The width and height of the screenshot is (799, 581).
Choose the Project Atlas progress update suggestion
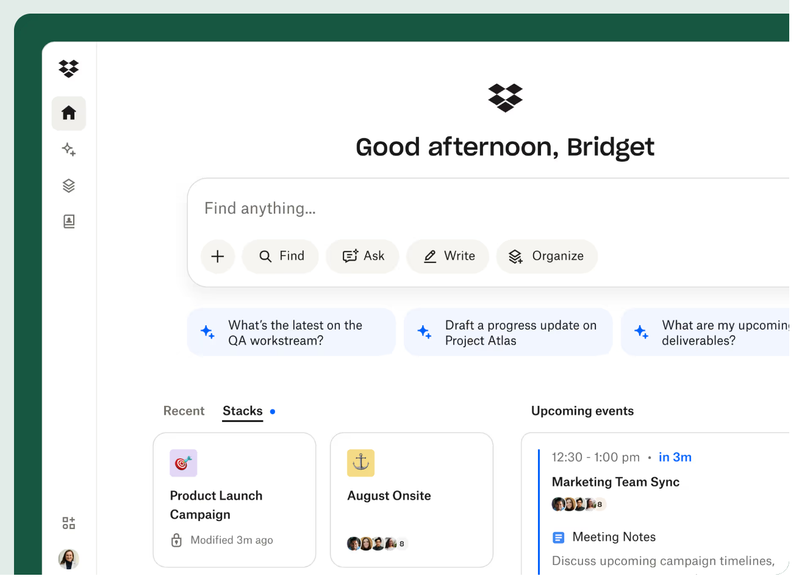(508, 332)
